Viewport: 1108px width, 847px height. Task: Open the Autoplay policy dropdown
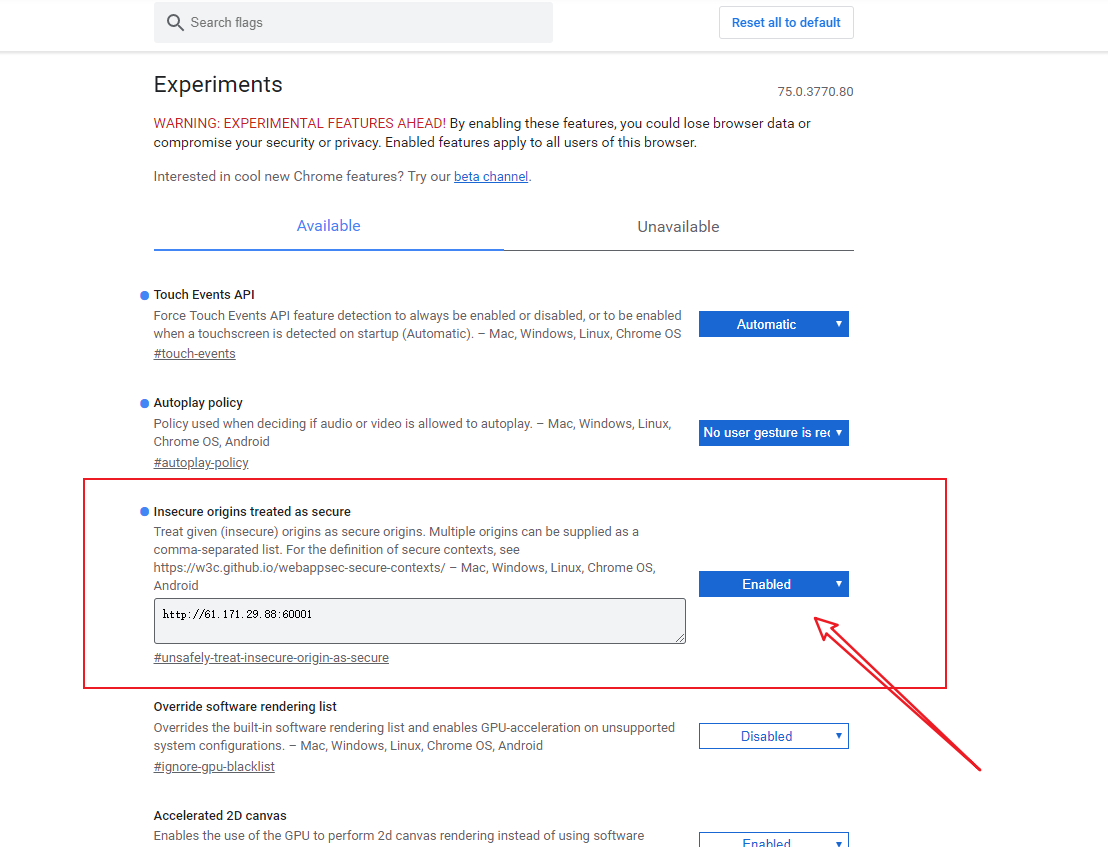point(773,433)
